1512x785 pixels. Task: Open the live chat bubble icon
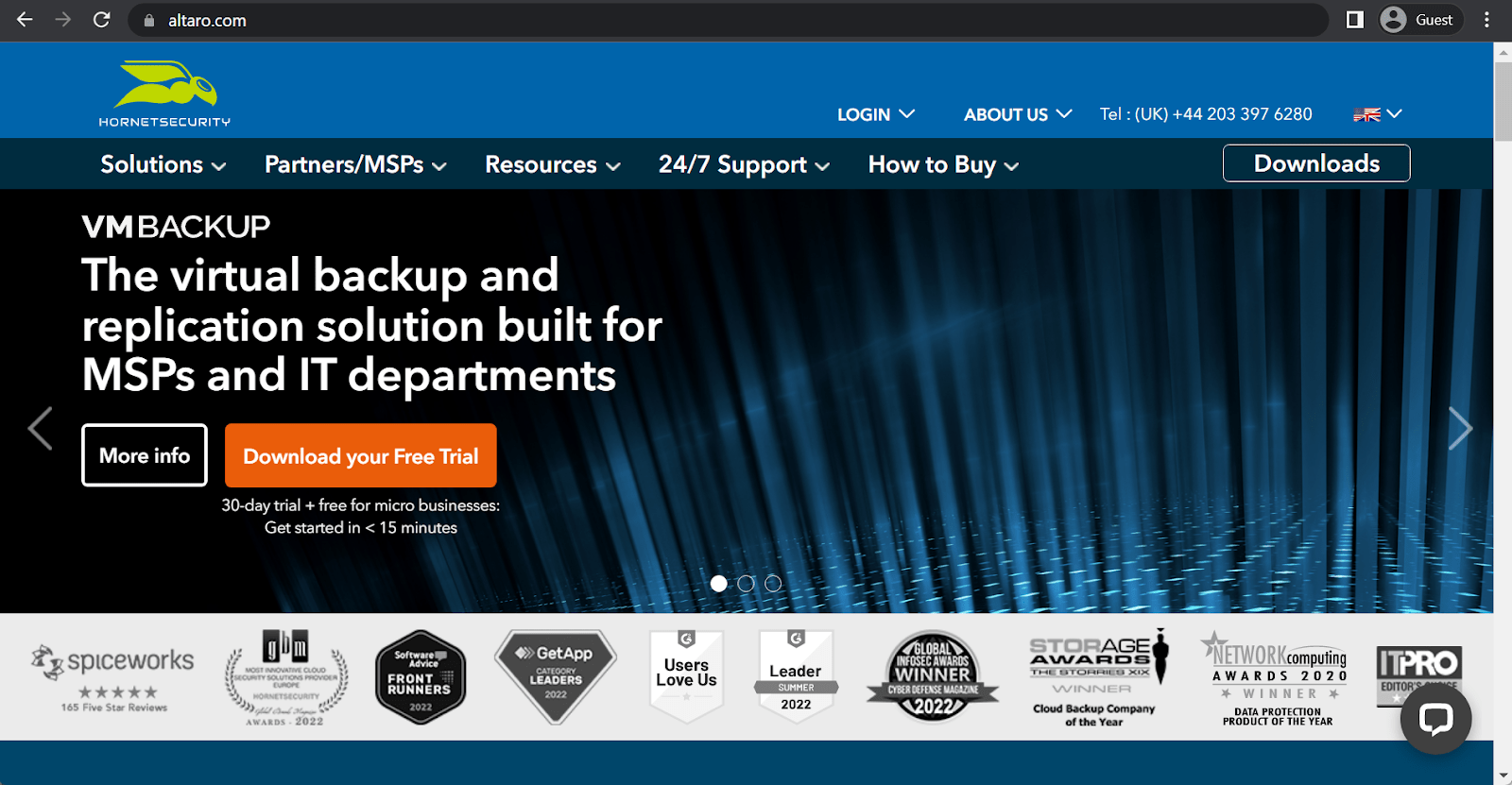point(1435,719)
